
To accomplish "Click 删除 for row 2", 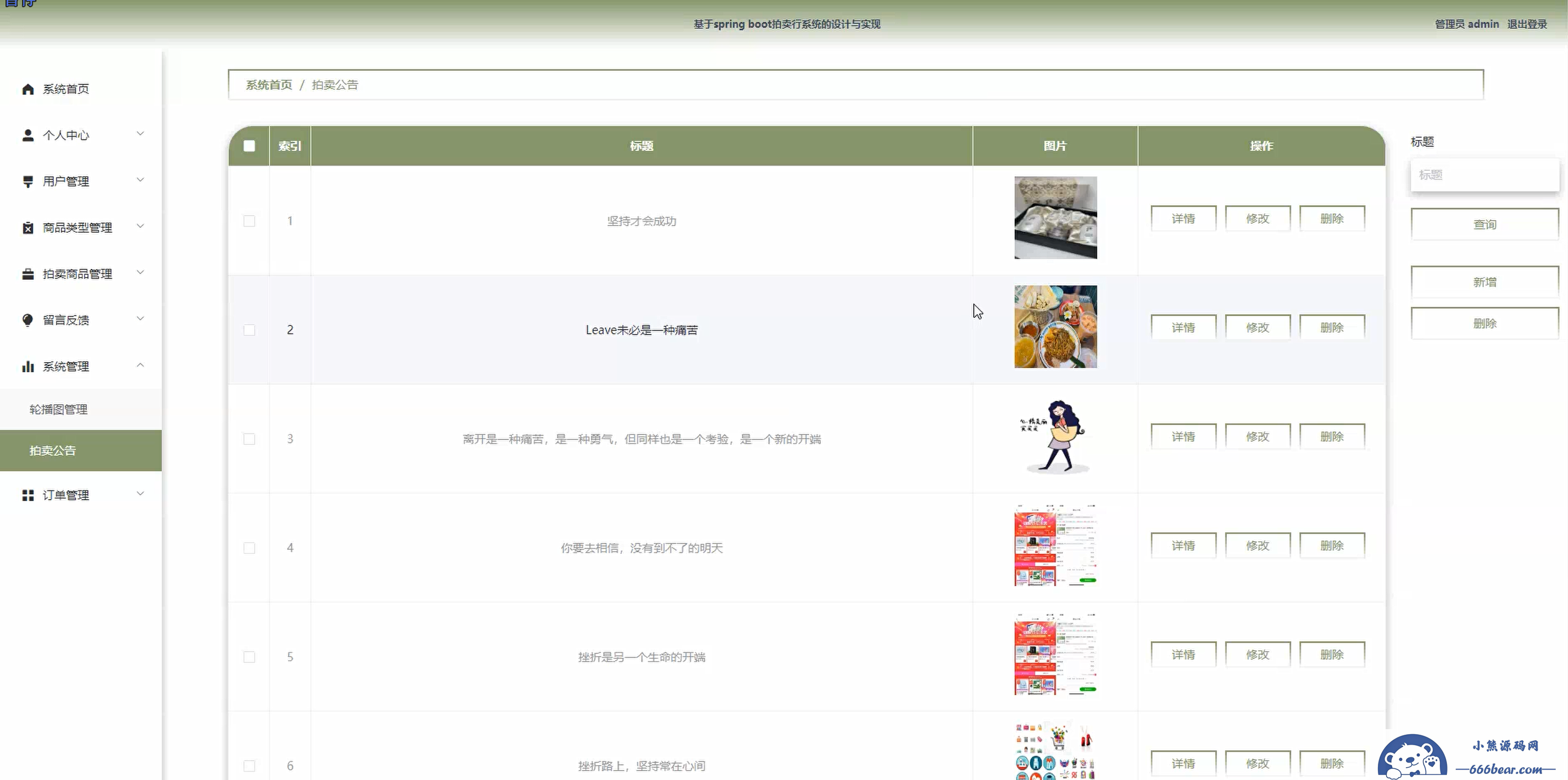I will 1332,328.
